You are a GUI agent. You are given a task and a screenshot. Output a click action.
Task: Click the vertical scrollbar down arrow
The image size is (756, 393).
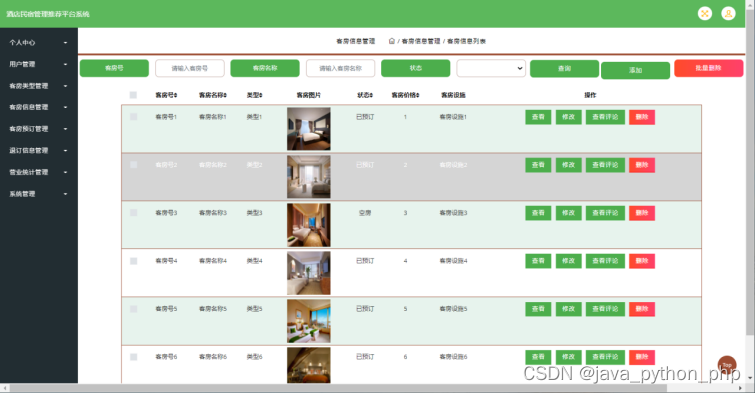[750, 378]
